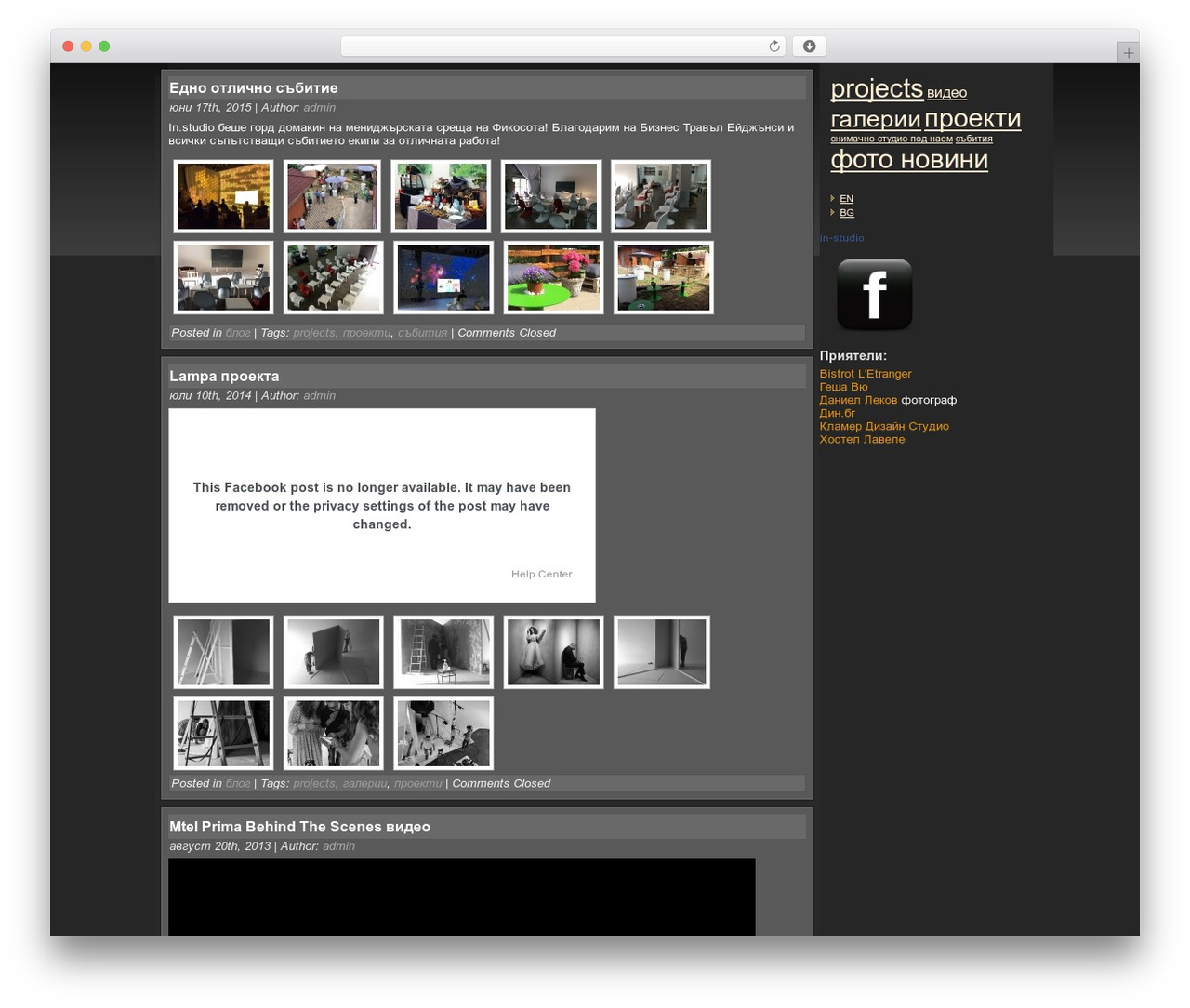Open 'снимачно студио под наем' tag link
The image size is (1190, 1008).
pyautogui.click(x=892, y=139)
